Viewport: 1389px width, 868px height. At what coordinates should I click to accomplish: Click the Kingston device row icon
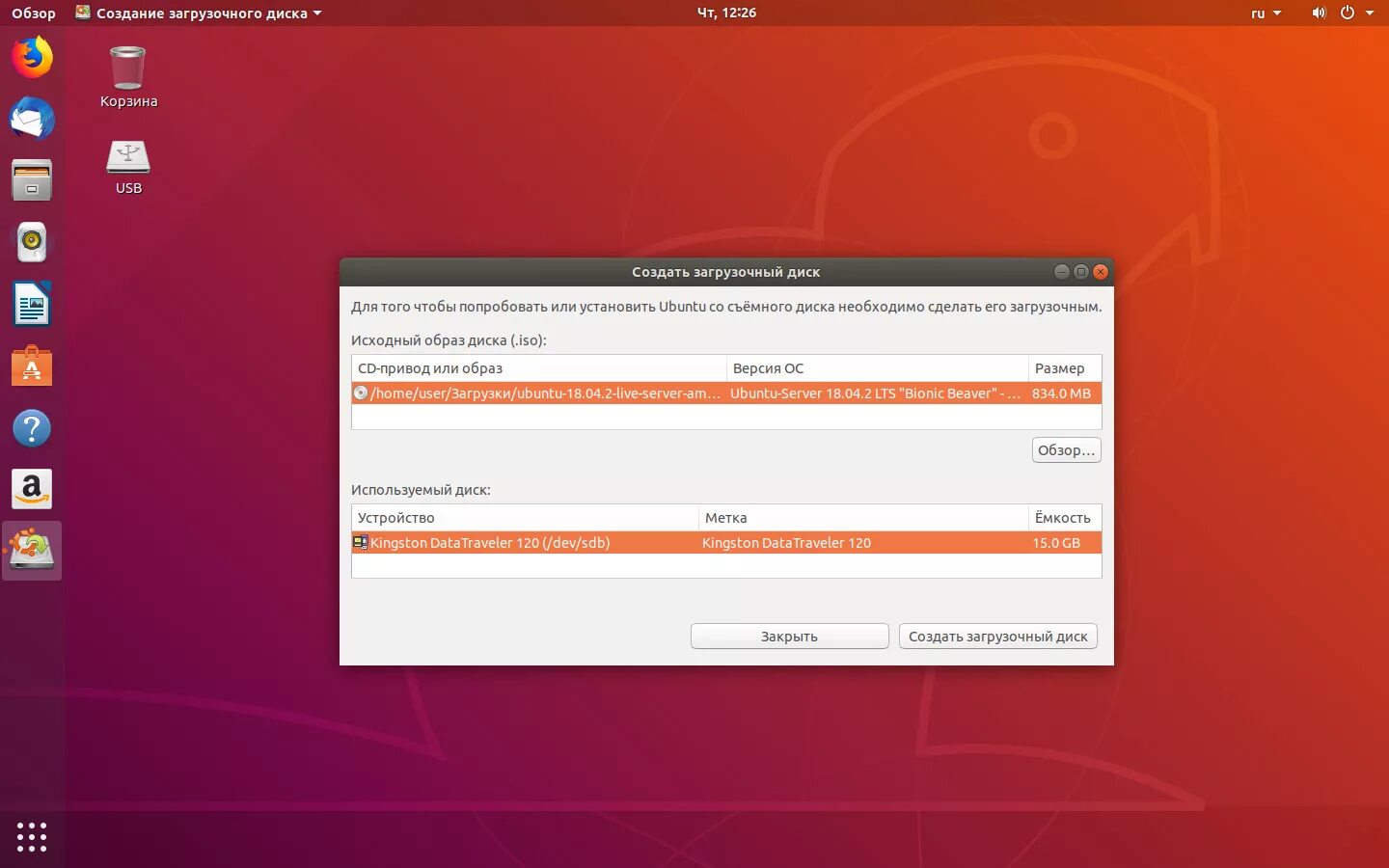click(x=360, y=542)
